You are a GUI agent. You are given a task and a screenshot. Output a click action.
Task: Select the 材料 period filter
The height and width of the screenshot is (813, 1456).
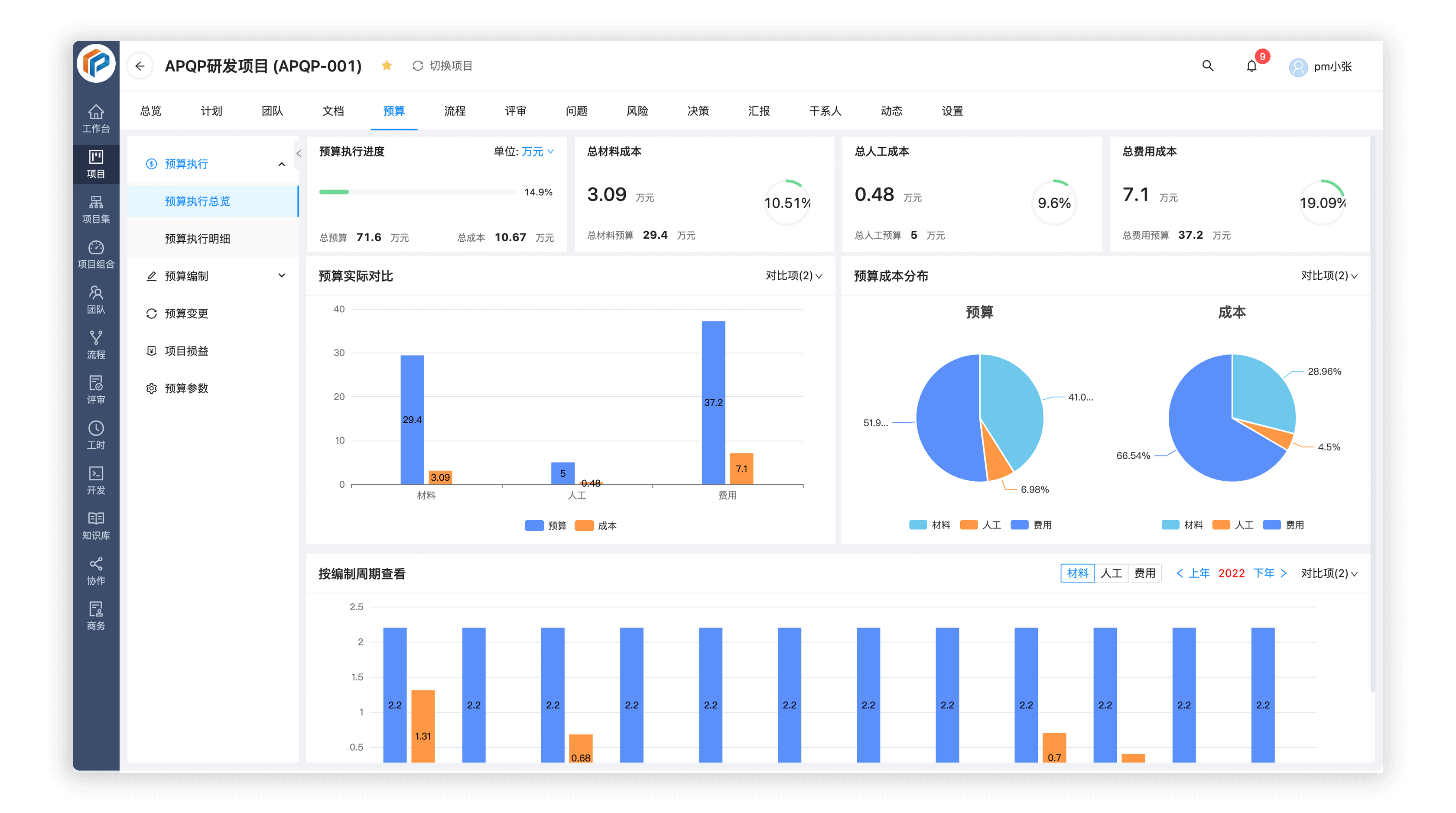click(1077, 573)
